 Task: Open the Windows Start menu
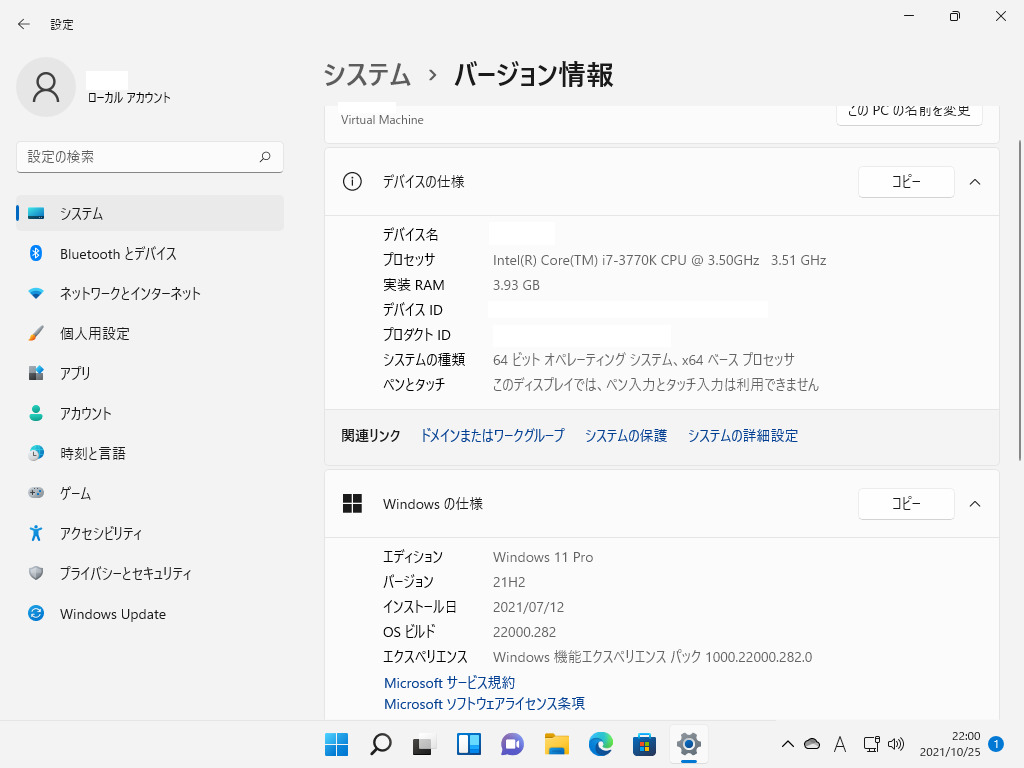[x=336, y=744]
